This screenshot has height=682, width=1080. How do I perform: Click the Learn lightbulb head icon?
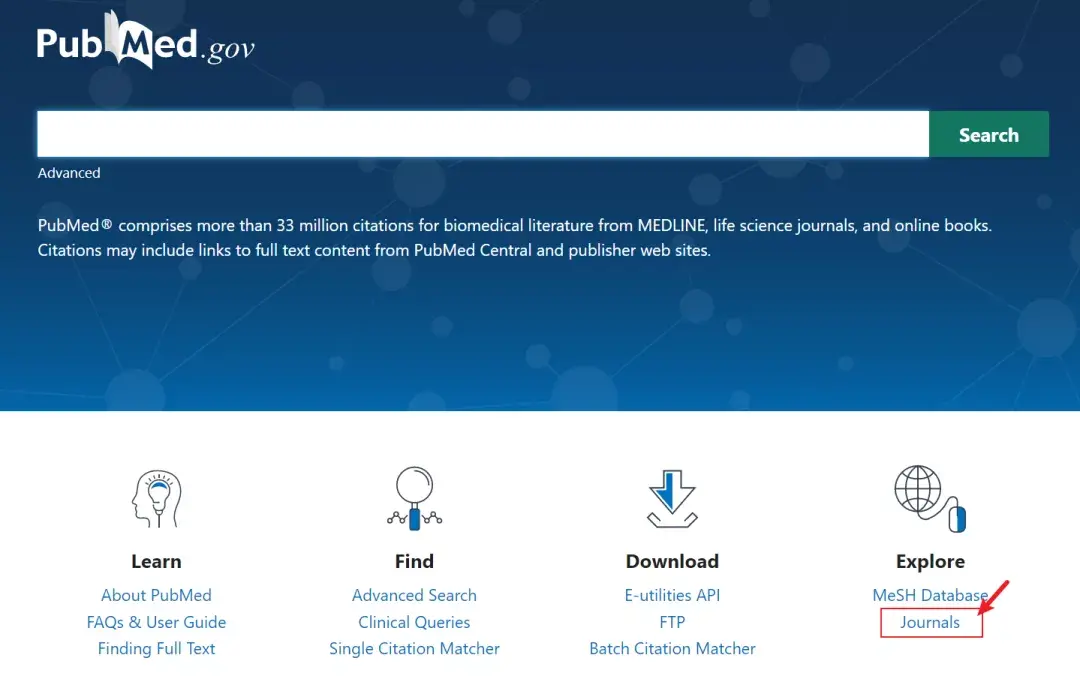pos(156,499)
